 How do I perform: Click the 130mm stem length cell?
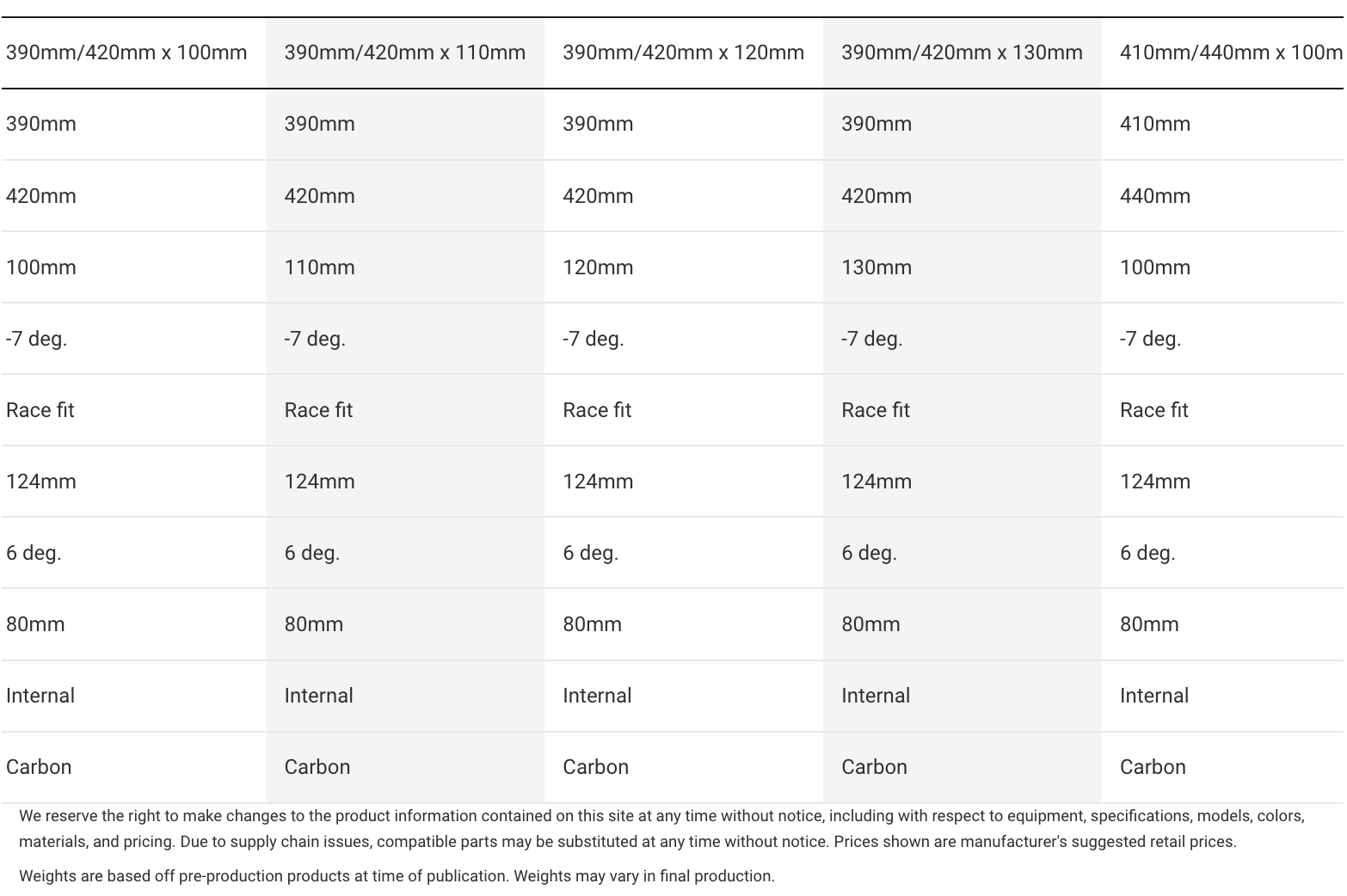tap(876, 267)
